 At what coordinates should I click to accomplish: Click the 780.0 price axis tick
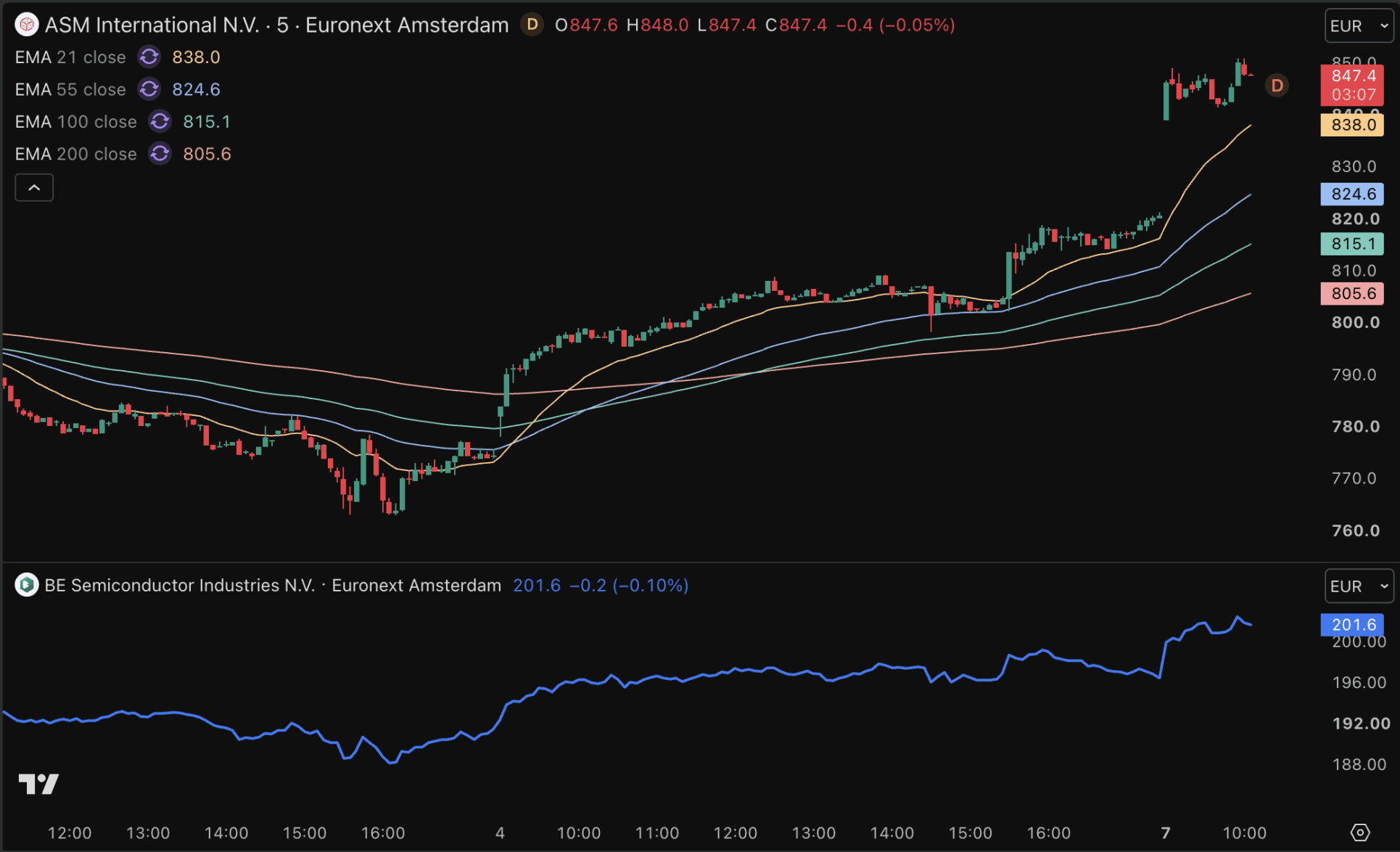(x=1355, y=426)
